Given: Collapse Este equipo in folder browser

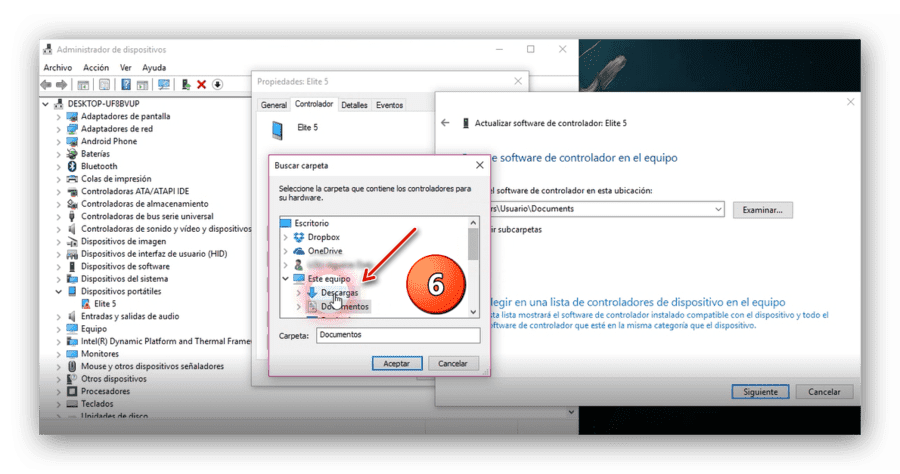Looking at the screenshot, I should coord(285,278).
